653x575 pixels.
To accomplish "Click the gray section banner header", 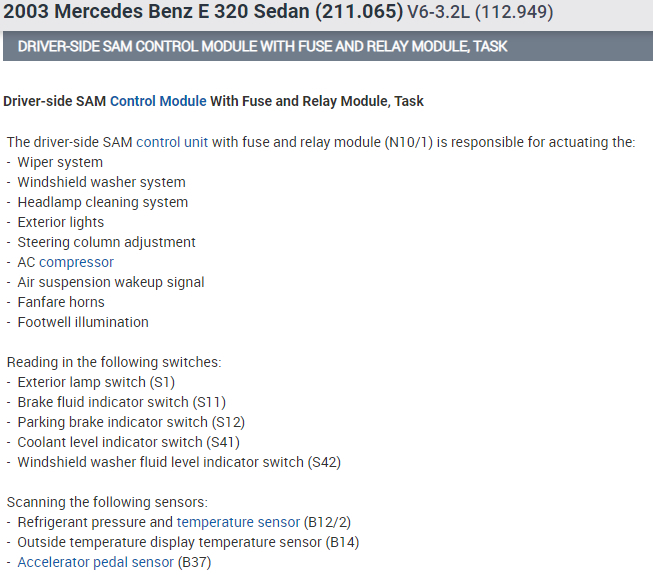I will (x=326, y=47).
